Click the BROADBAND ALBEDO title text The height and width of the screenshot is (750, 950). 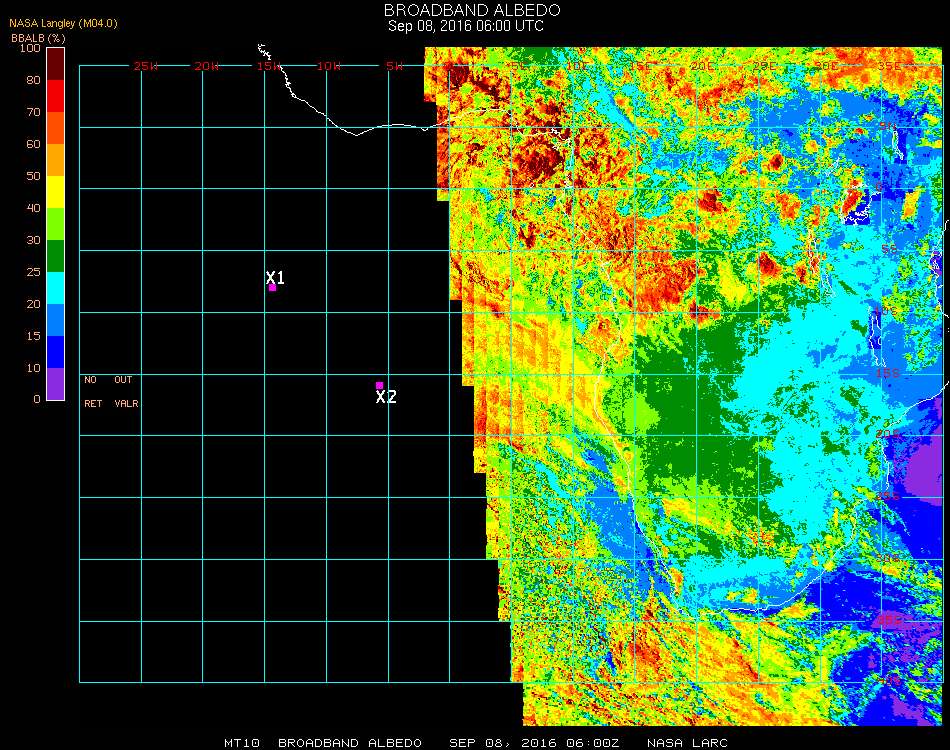(x=466, y=10)
